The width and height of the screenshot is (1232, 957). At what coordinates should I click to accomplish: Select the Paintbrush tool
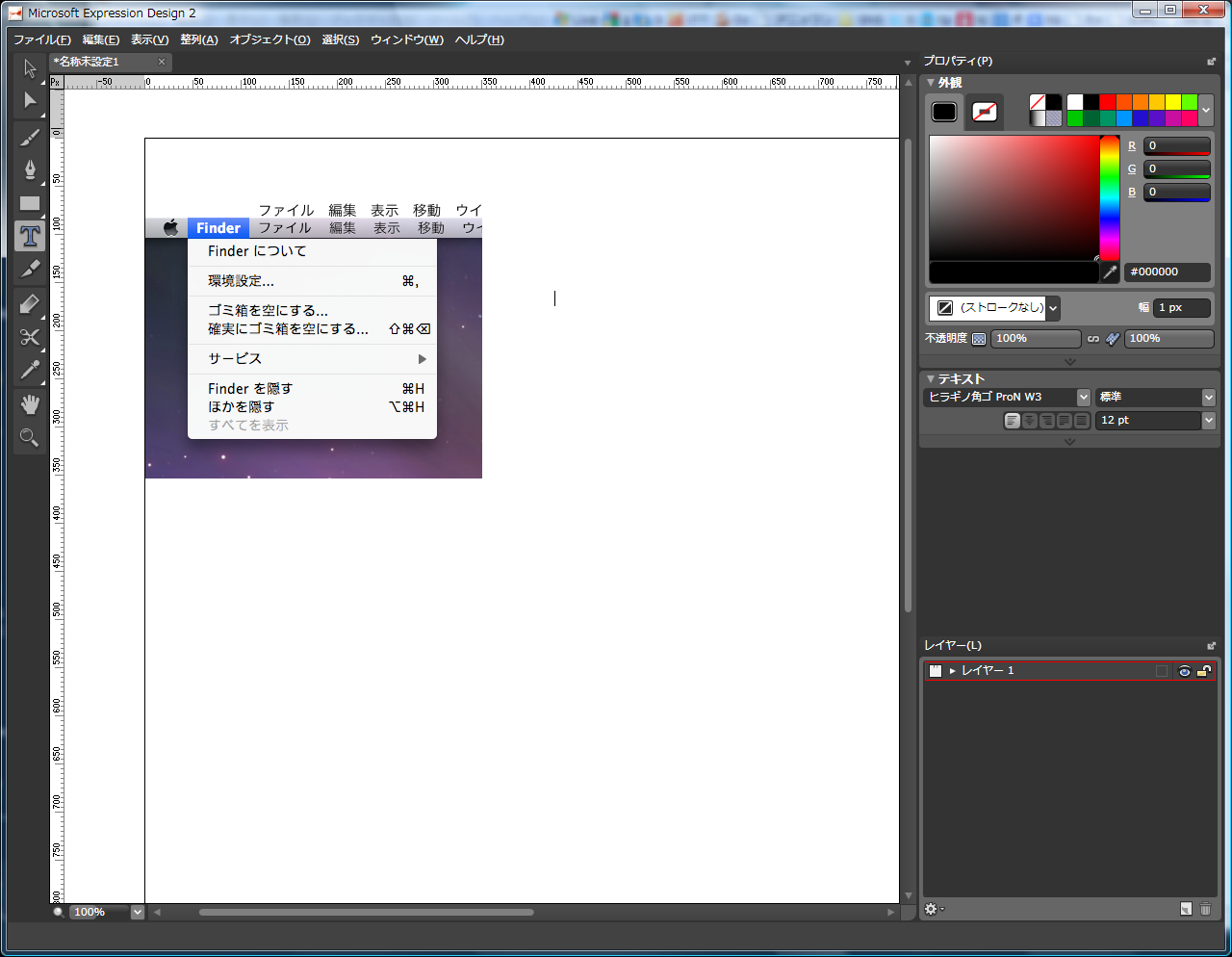[30, 137]
